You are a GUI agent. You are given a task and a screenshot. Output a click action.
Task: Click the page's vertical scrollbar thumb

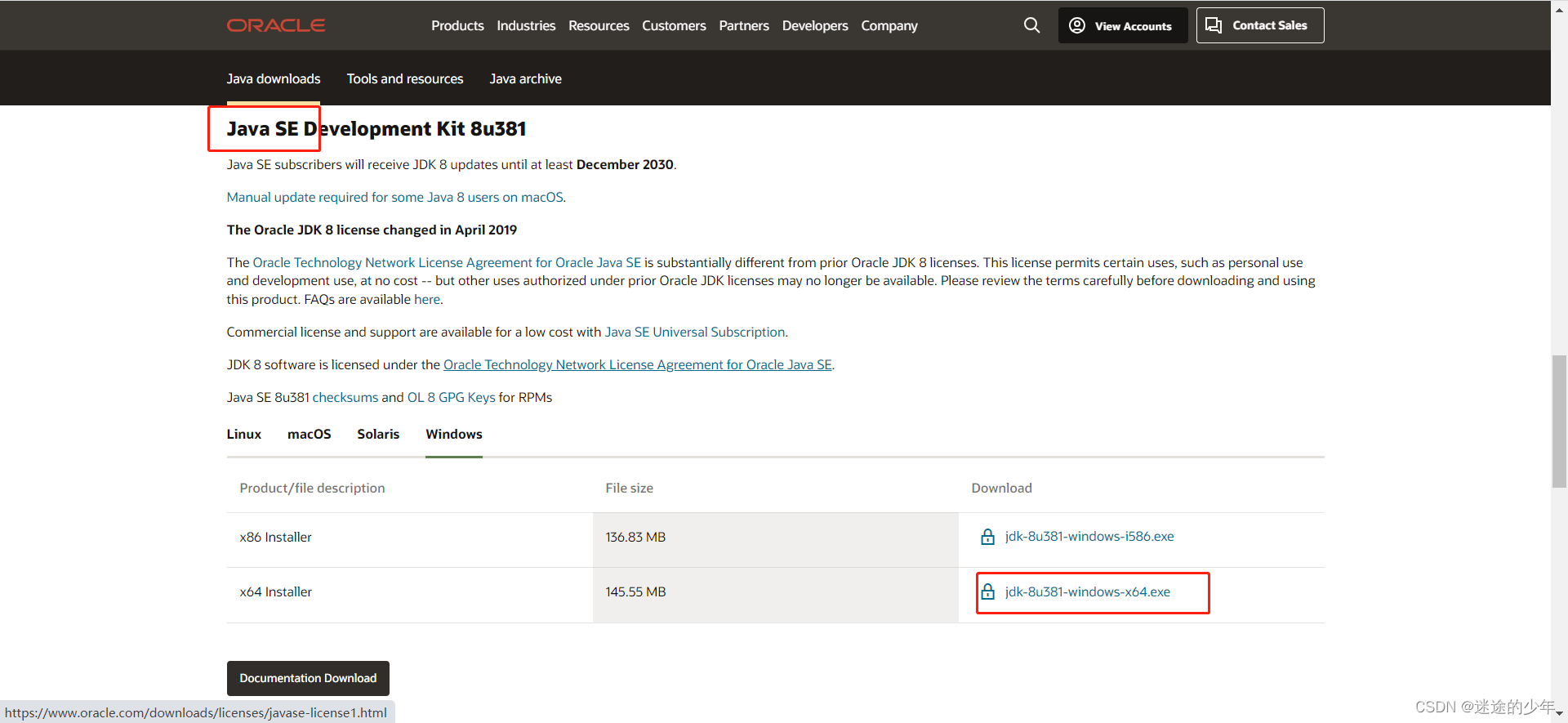(x=1559, y=422)
